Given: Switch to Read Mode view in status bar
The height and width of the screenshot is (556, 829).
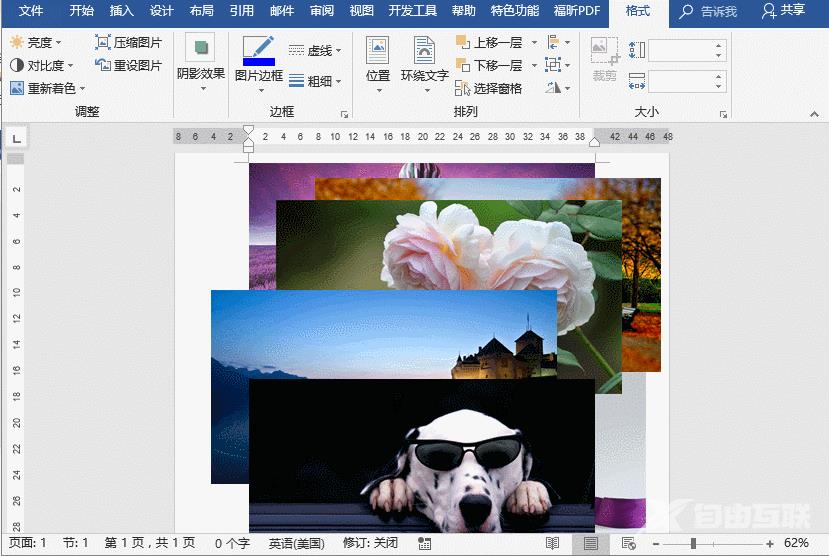Looking at the screenshot, I should click(553, 543).
